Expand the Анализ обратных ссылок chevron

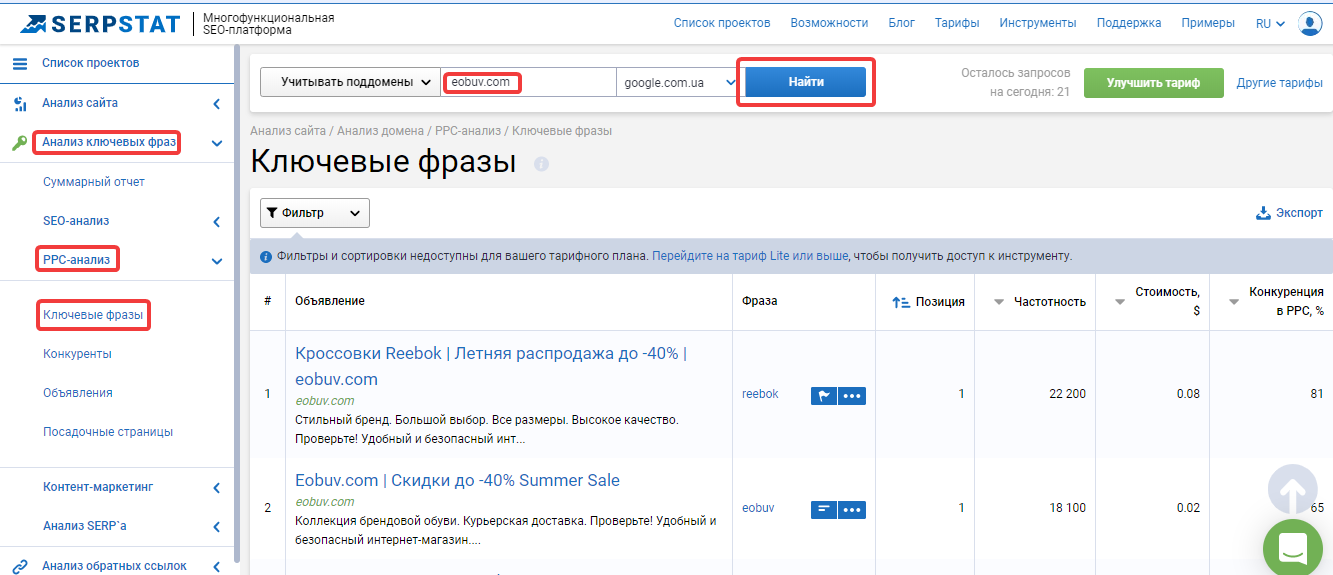[x=217, y=566]
